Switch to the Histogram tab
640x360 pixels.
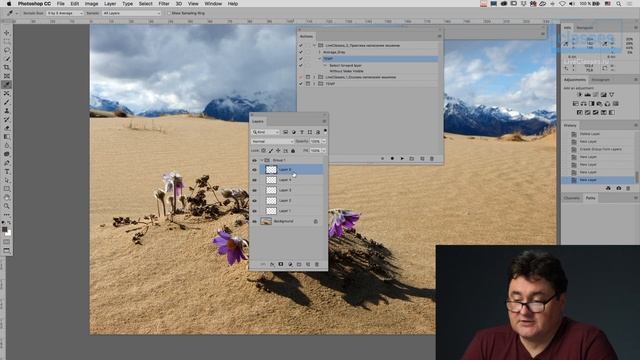pos(601,80)
